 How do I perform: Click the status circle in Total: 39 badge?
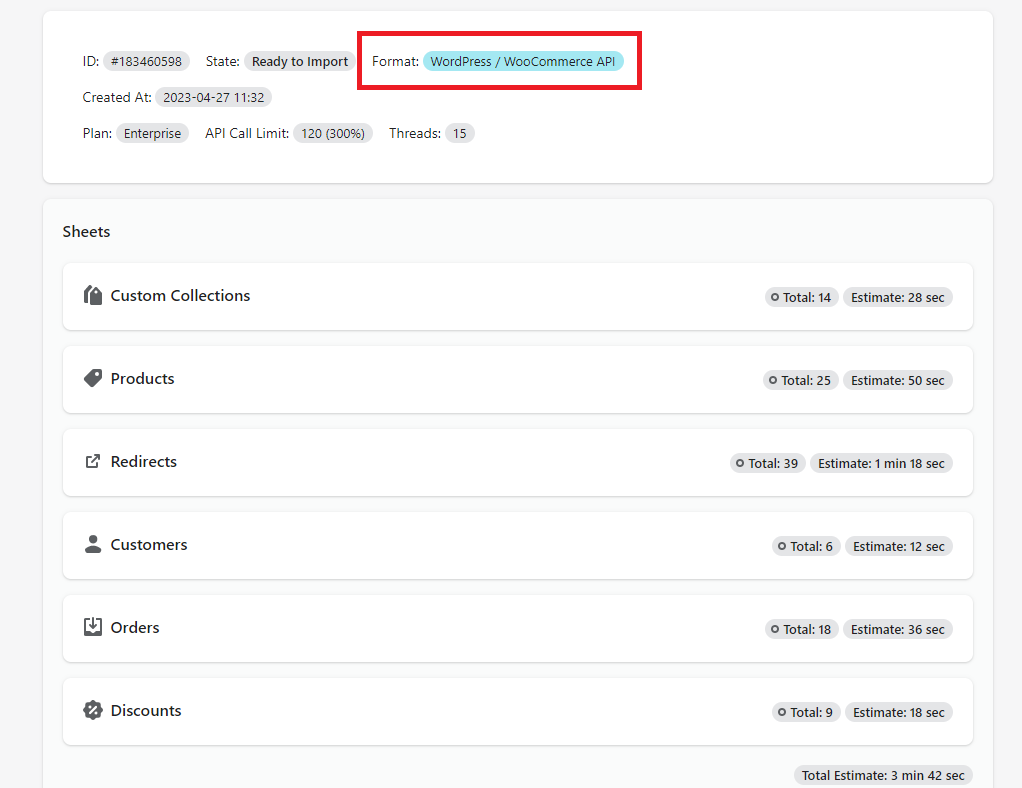coord(740,463)
